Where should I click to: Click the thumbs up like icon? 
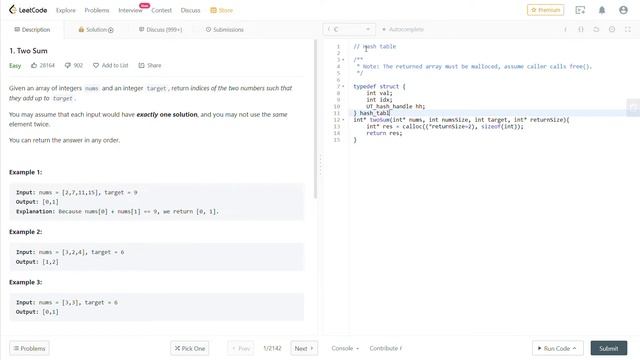(34, 65)
